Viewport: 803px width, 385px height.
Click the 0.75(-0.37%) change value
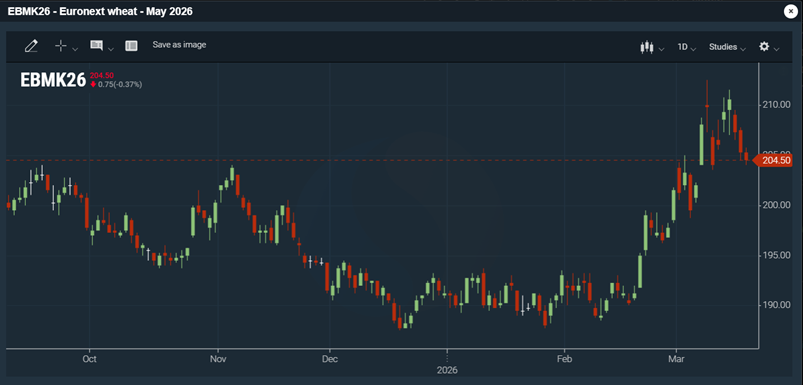(120, 84)
